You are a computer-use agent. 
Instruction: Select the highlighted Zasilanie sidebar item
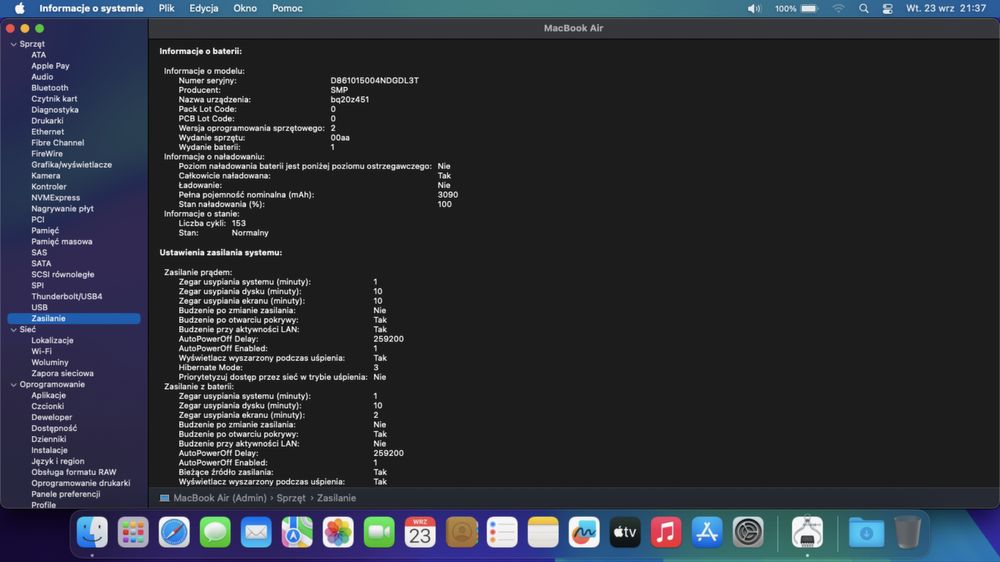pos(74,318)
